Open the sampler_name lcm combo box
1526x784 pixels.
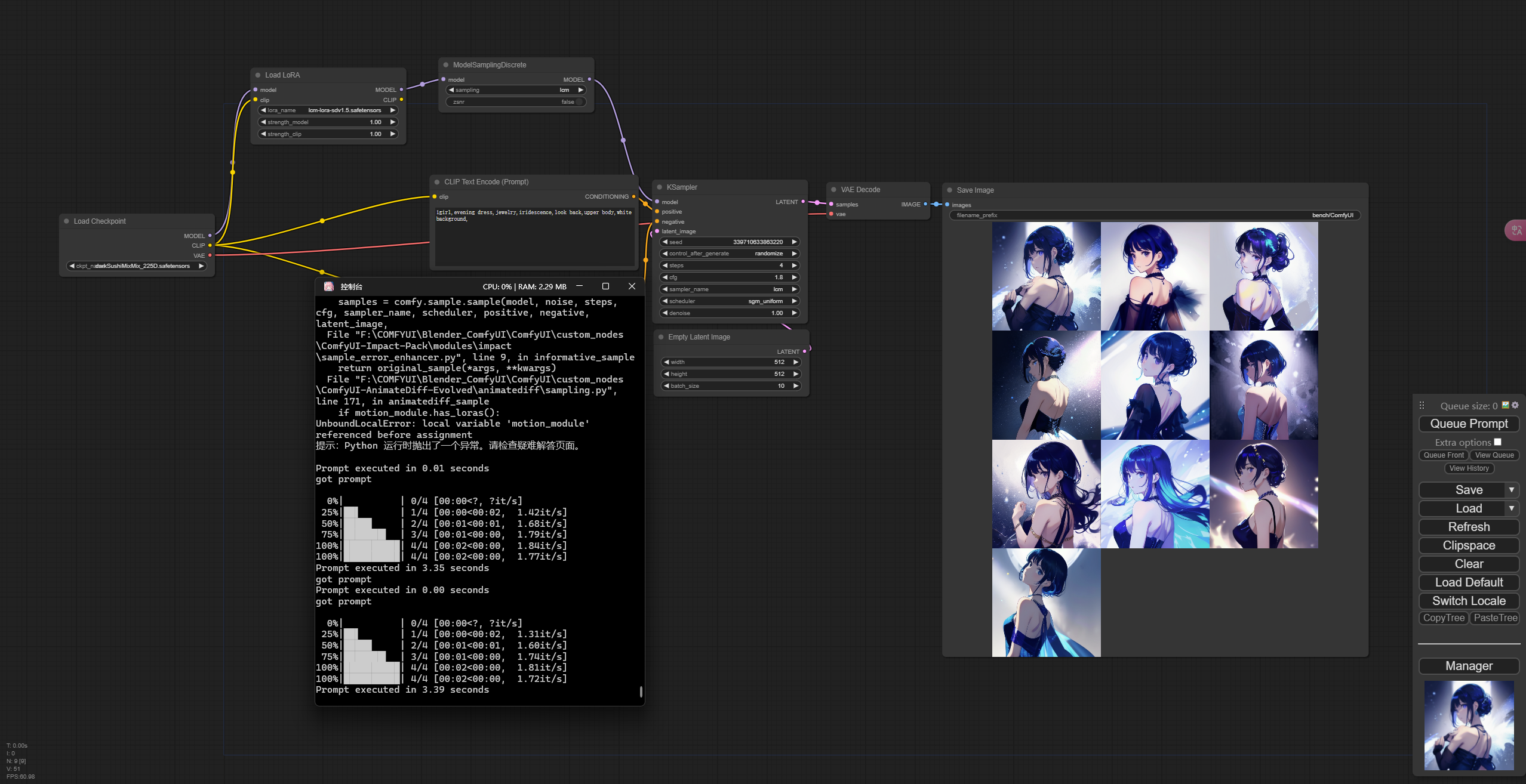click(730, 289)
